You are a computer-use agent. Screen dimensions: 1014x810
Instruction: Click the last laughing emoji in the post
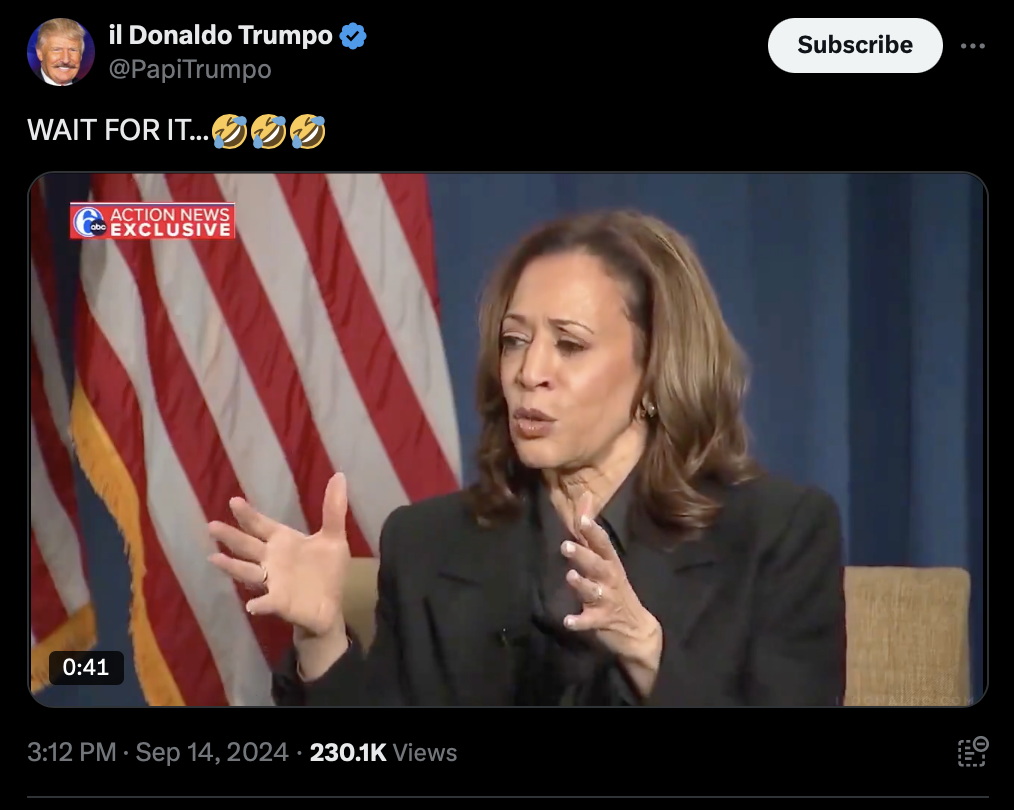pyautogui.click(x=308, y=131)
